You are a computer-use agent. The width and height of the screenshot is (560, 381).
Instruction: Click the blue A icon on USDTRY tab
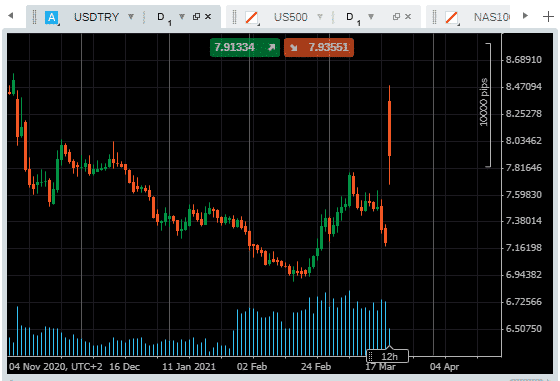(x=51, y=17)
